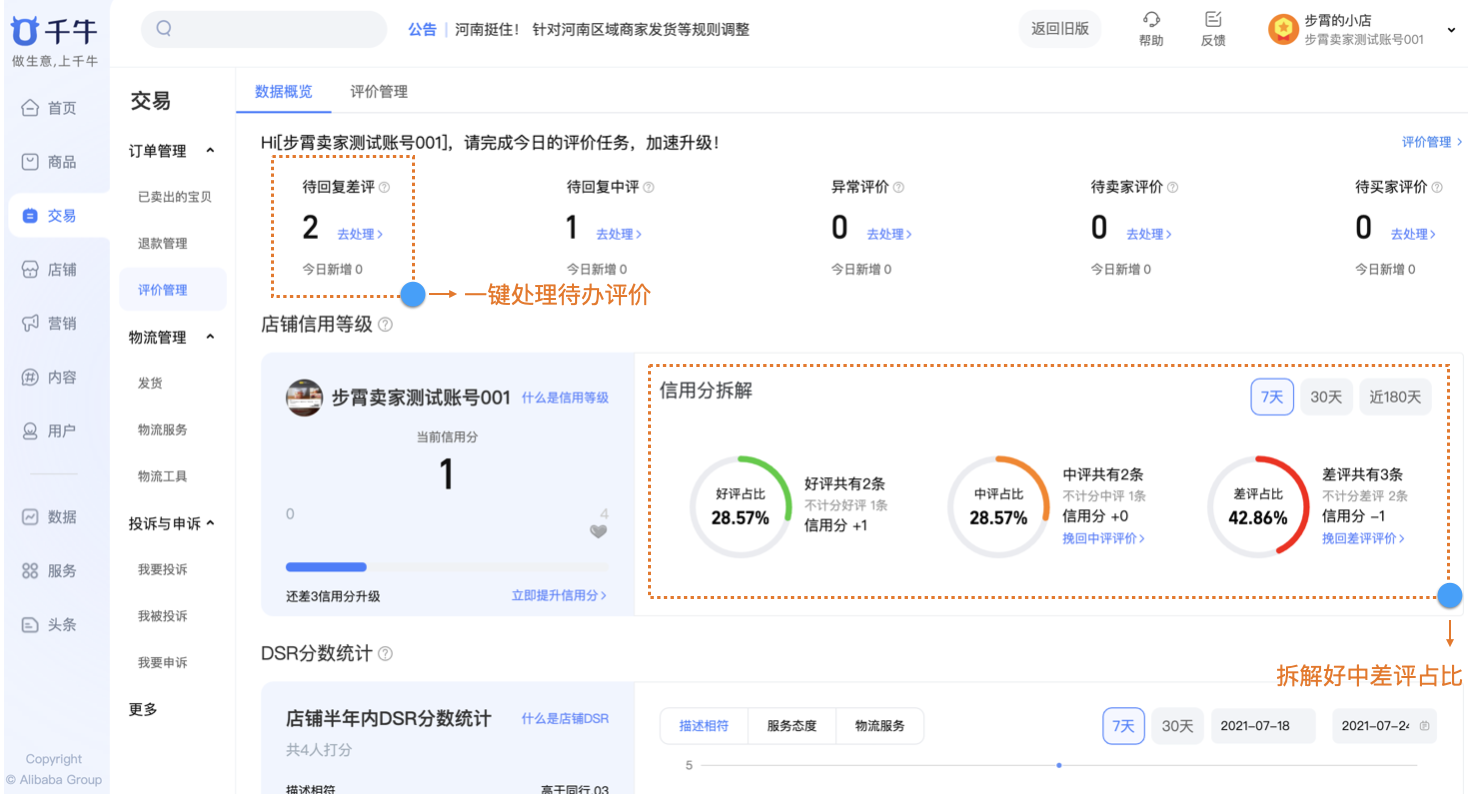Click the search magnifier icon
The height and width of the screenshot is (794, 1468).
[164, 29]
